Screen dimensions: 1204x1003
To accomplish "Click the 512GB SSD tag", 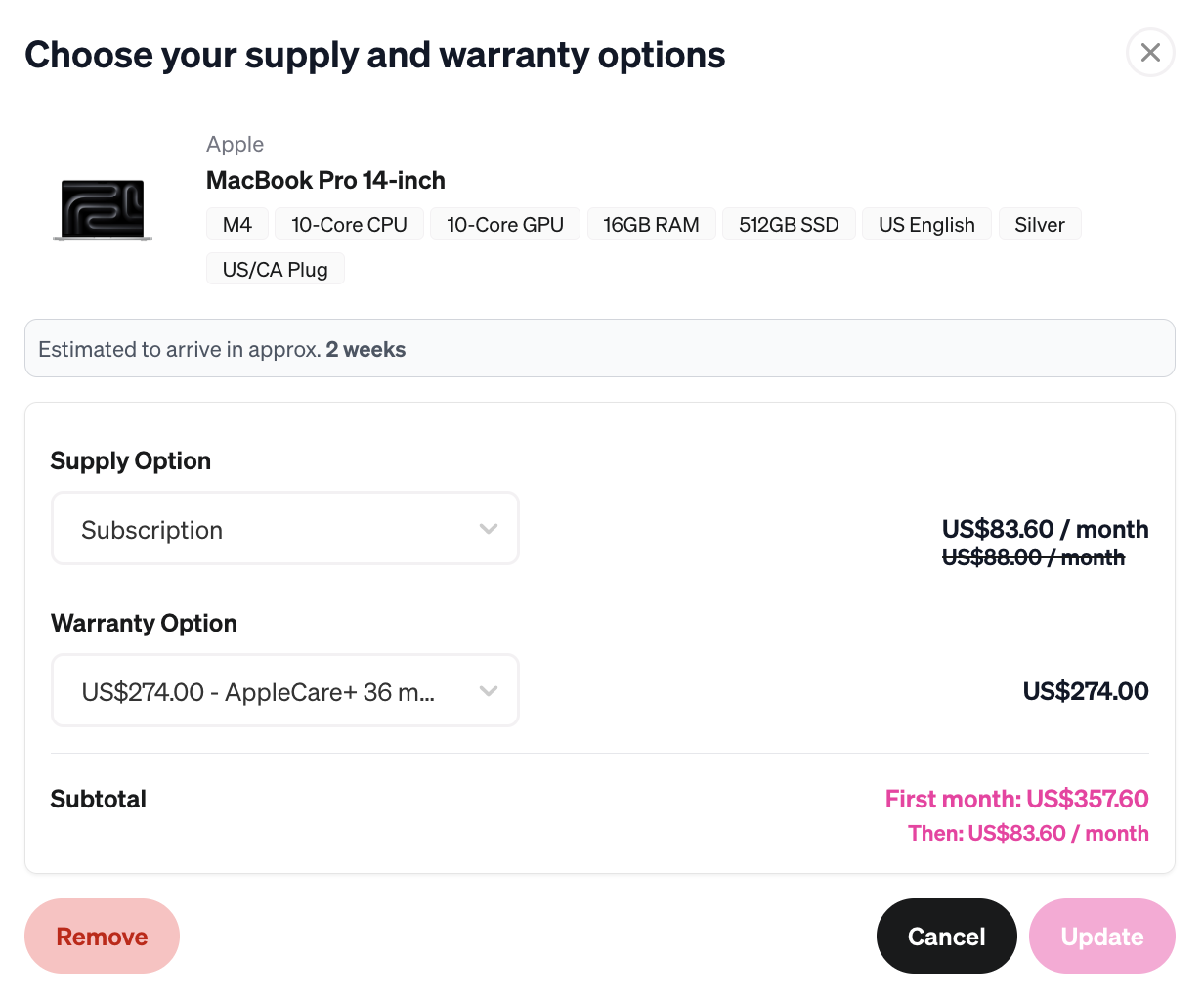I will (x=789, y=224).
